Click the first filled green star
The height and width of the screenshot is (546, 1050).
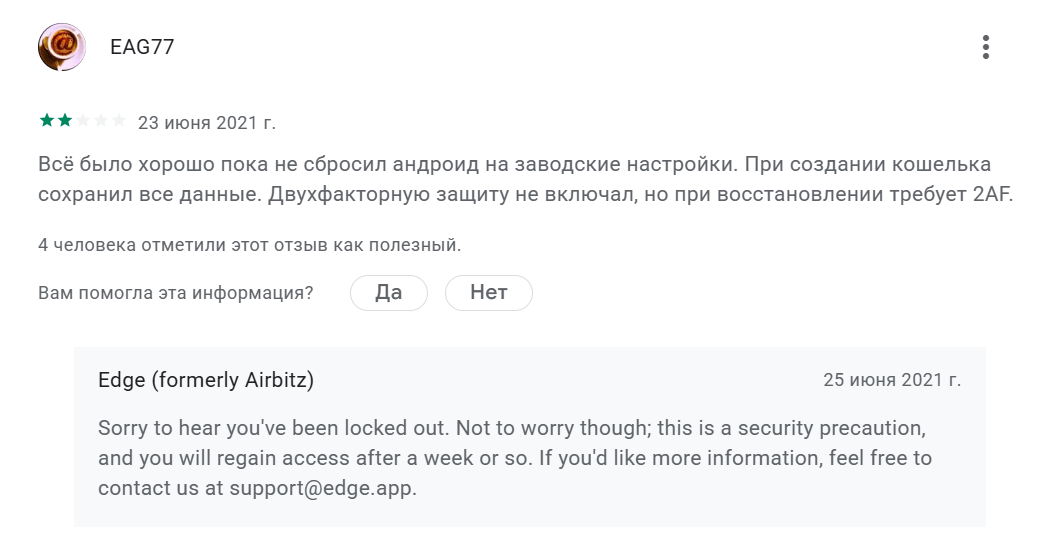click(x=47, y=122)
